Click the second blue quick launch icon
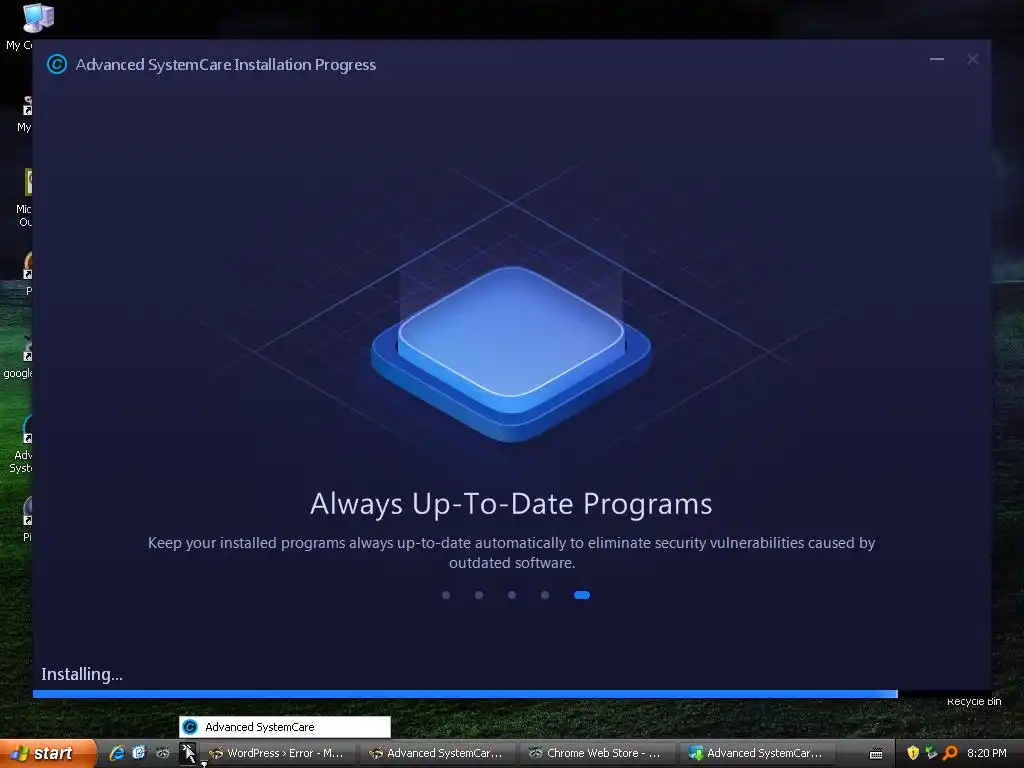Viewport: 1024px width, 768px height. point(139,753)
